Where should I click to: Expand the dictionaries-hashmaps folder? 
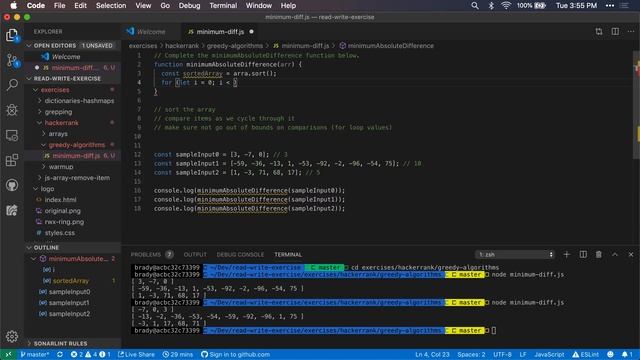point(40,101)
